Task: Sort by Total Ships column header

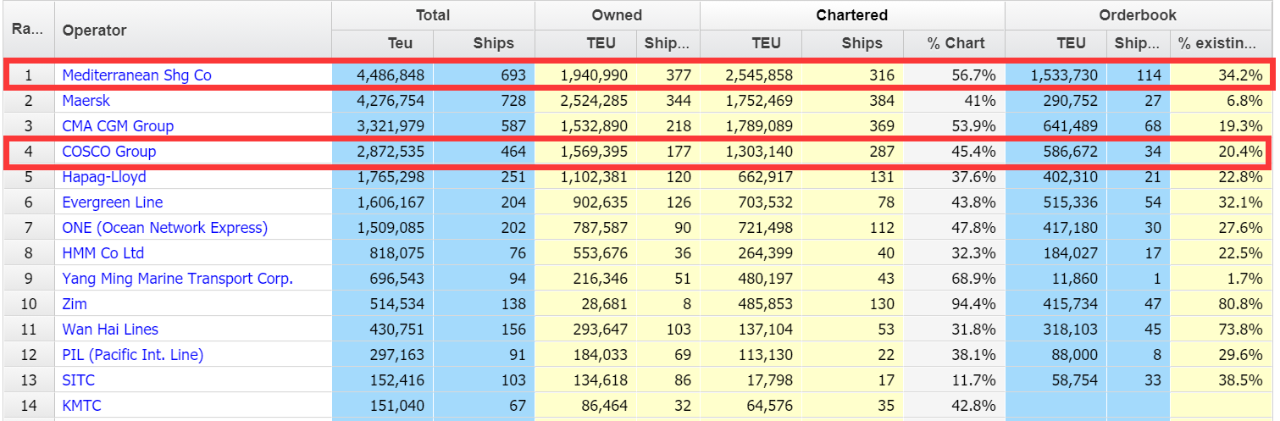Action: tap(484, 44)
